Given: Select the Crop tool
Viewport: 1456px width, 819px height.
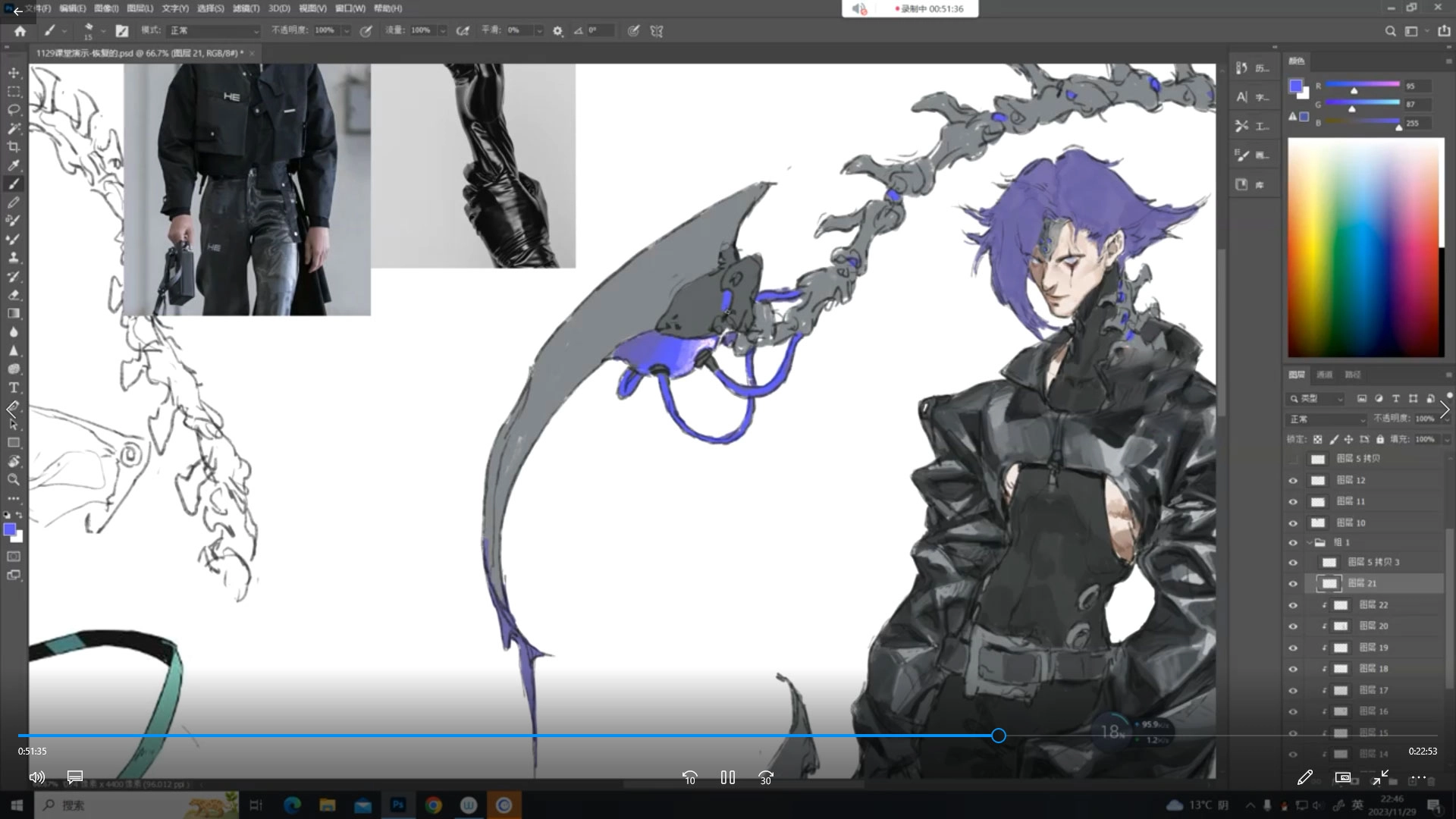Looking at the screenshot, I should pos(14,147).
